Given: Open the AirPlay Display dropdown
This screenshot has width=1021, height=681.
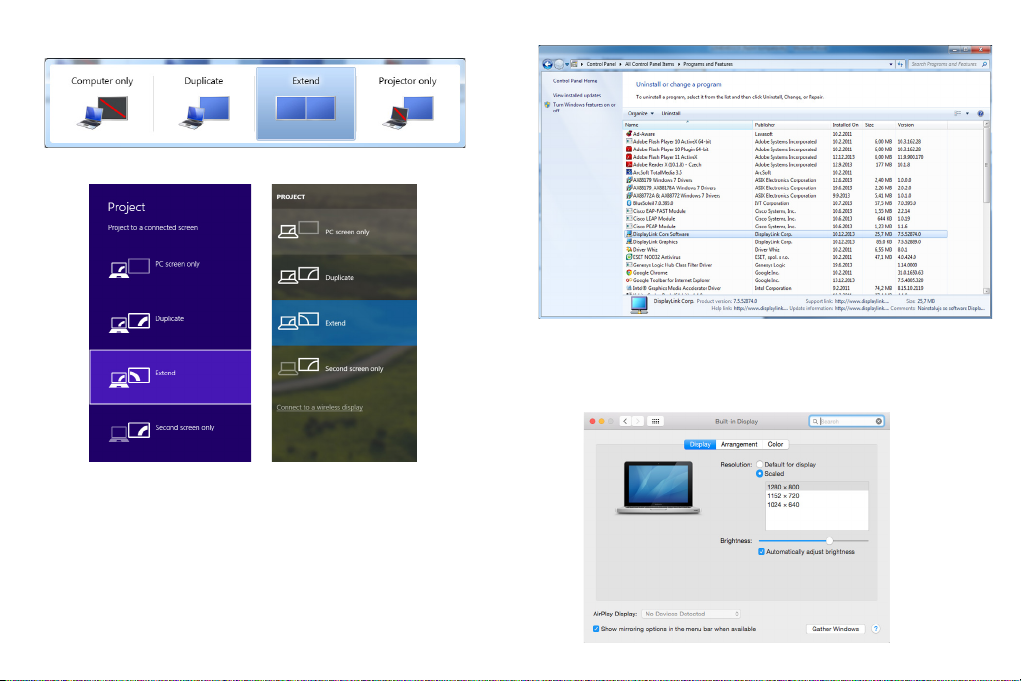Looking at the screenshot, I should pos(690,613).
